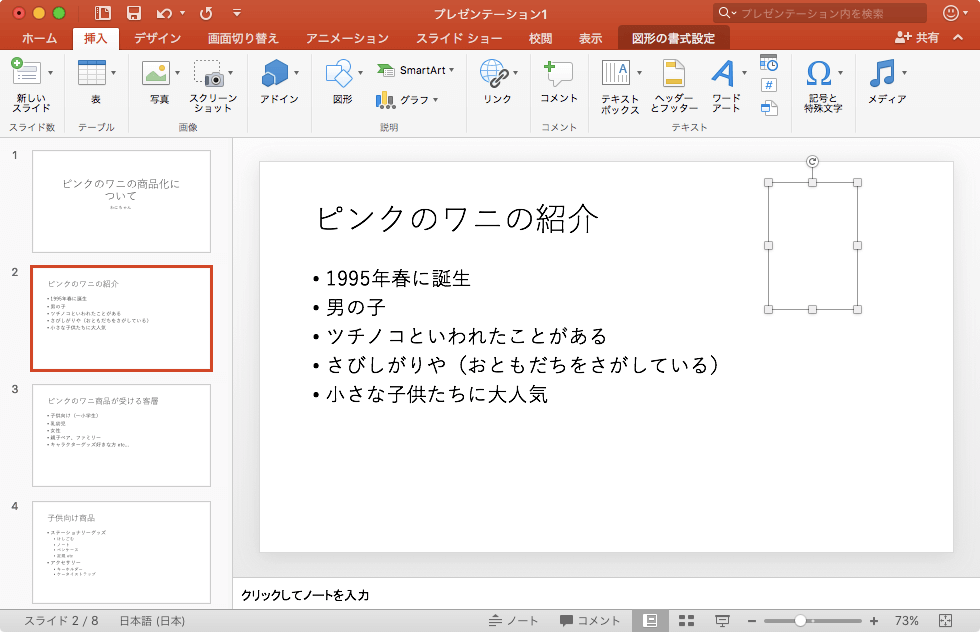The height and width of the screenshot is (632, 980).
Task: Click the 共有 share button
Action: [x=916, y=38]
